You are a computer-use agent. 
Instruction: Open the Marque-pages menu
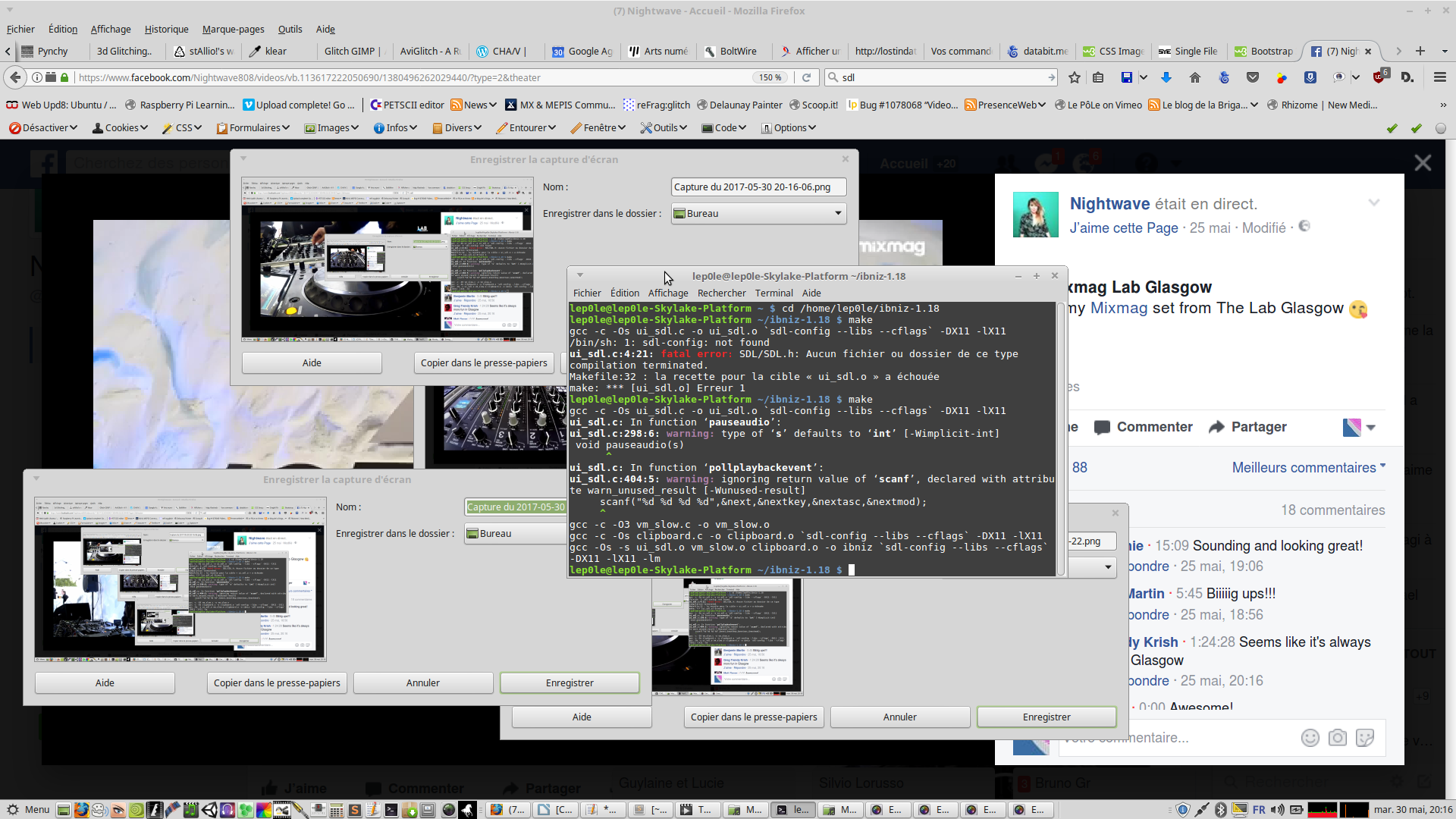pyautogui.click(x=233, y=29)
